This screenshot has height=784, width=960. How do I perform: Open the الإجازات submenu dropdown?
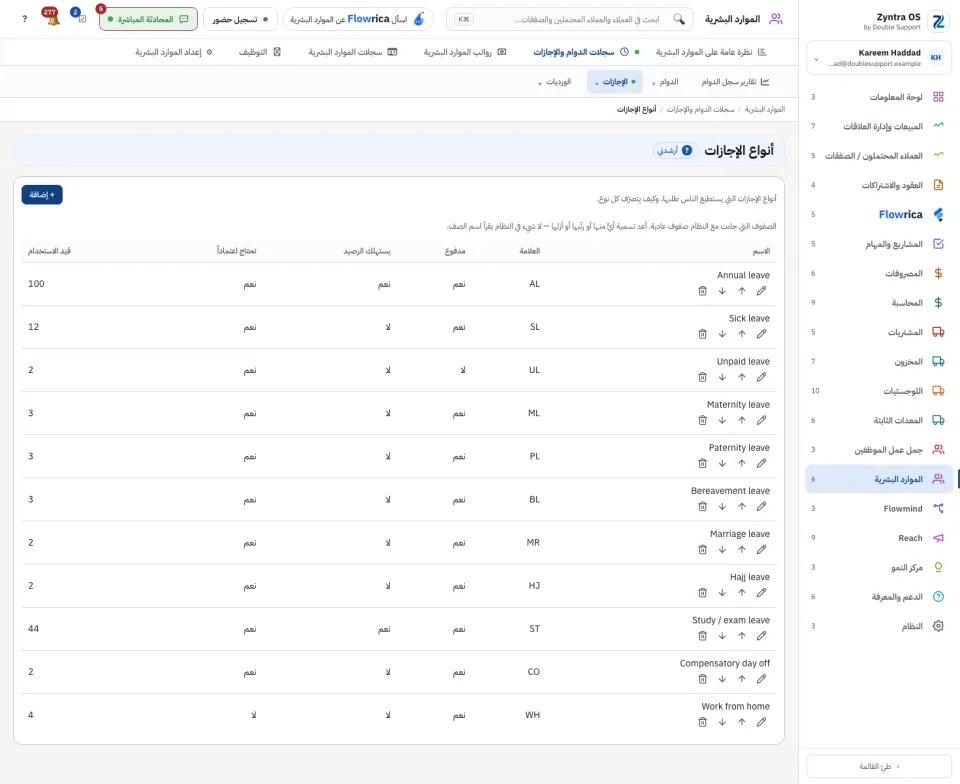click(x=615, y=81)
